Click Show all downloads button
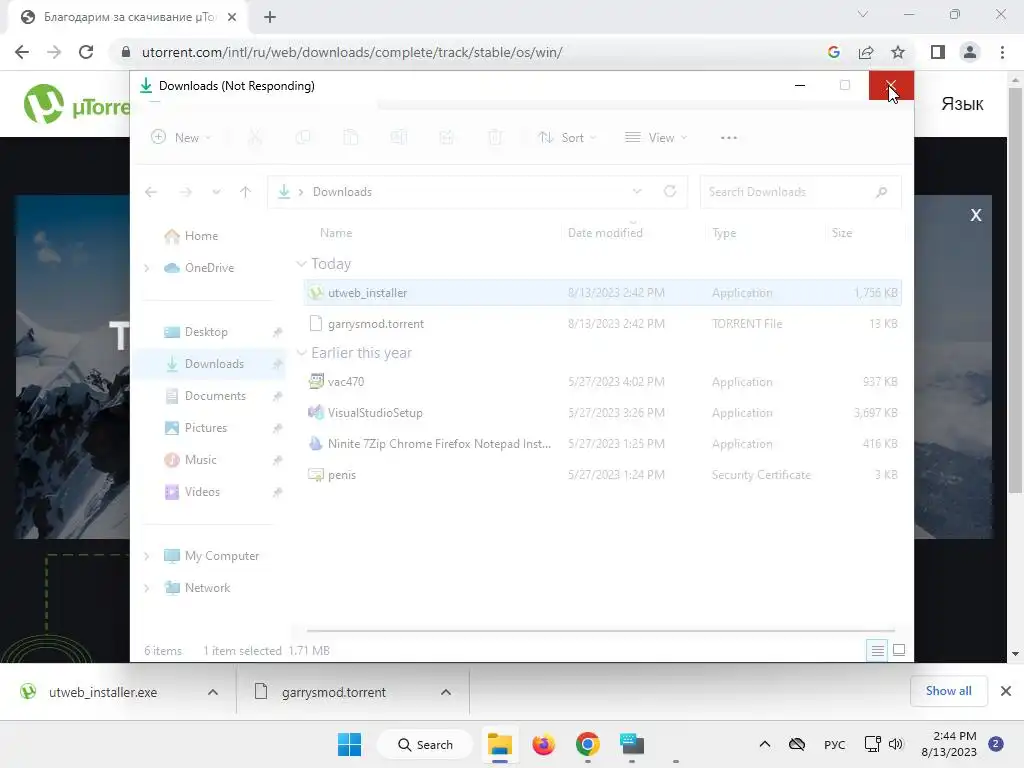Screen dimensions: 1024x768 coord(948,691)
